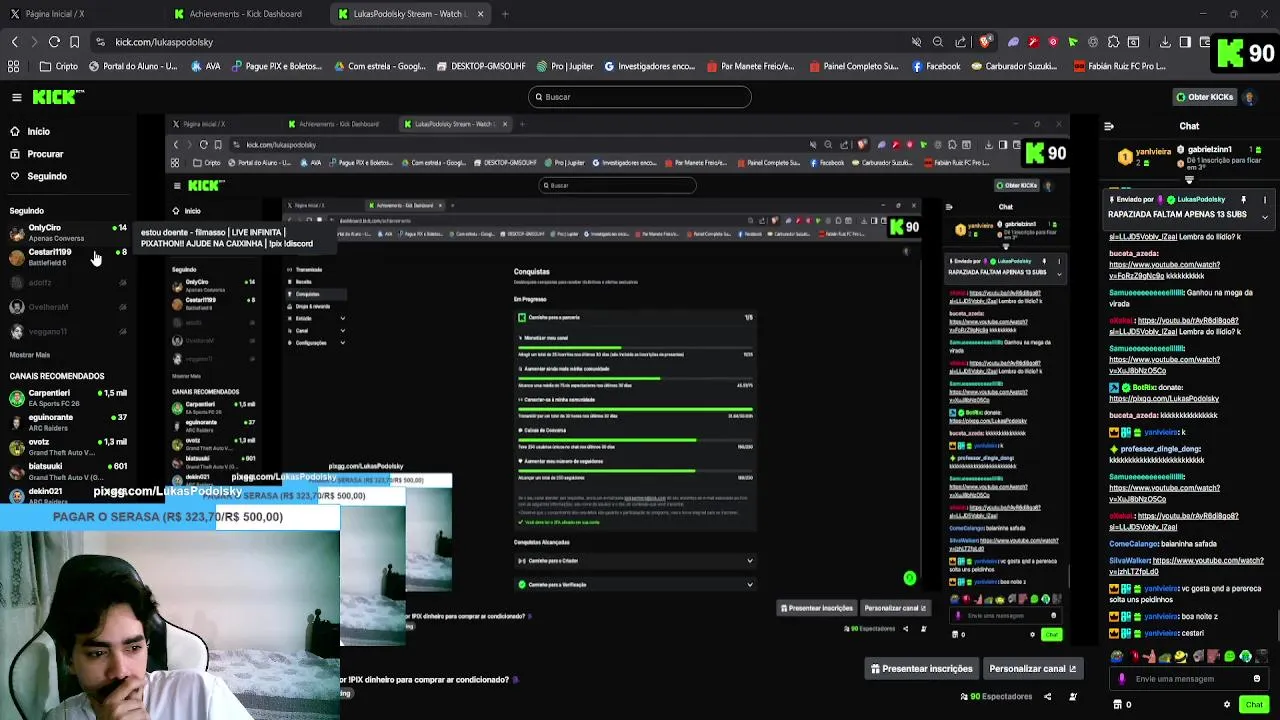
Task: Click the Obter KICKs button
Action: (1204, 97)
